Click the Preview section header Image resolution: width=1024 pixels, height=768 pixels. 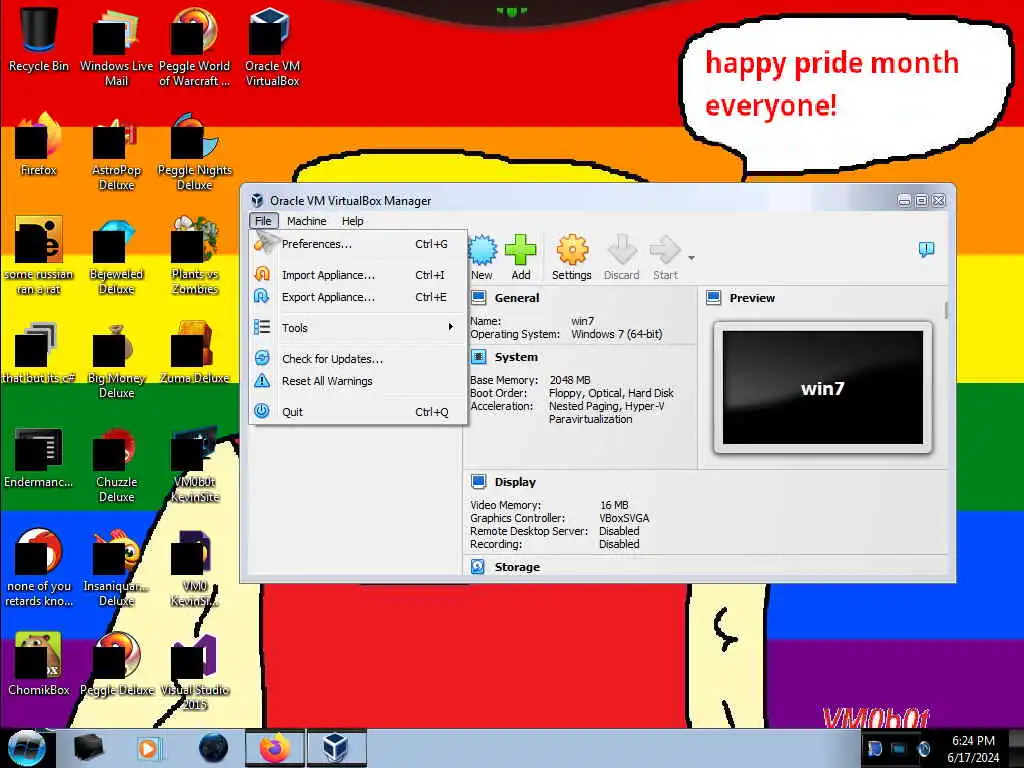point(752,298)
